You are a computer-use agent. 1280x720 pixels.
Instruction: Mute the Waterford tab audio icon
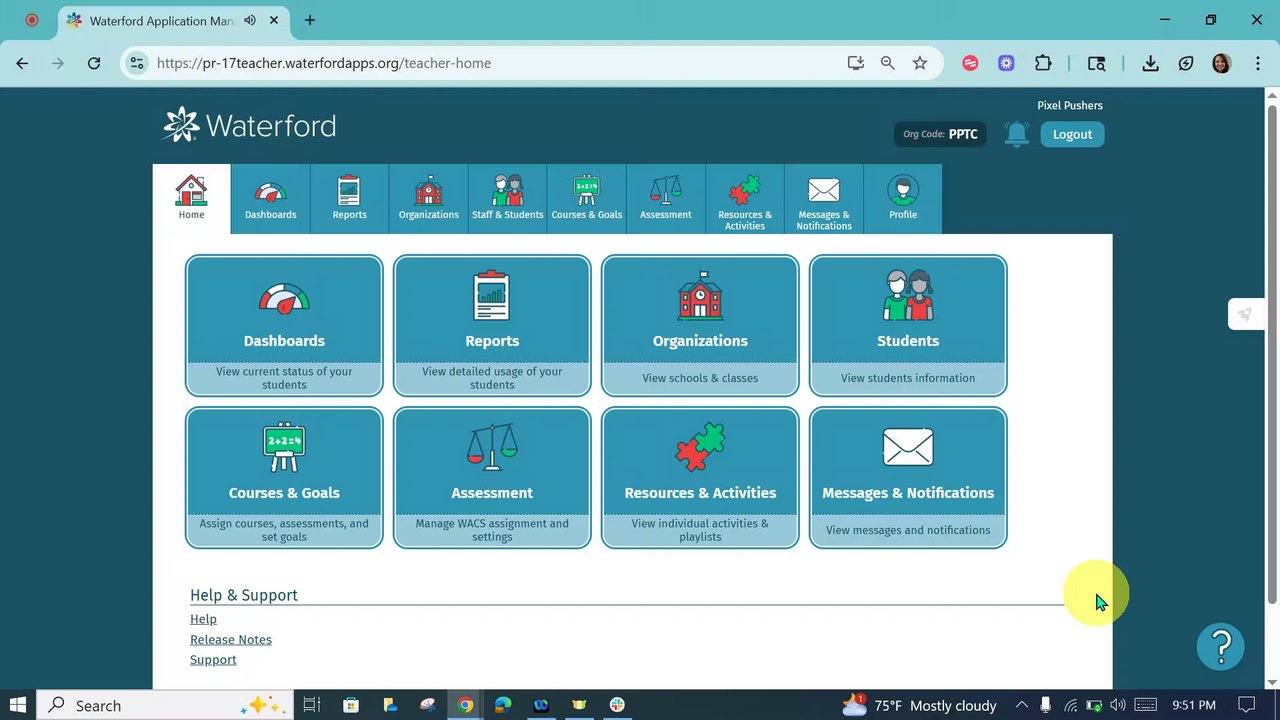pos(249,20)
